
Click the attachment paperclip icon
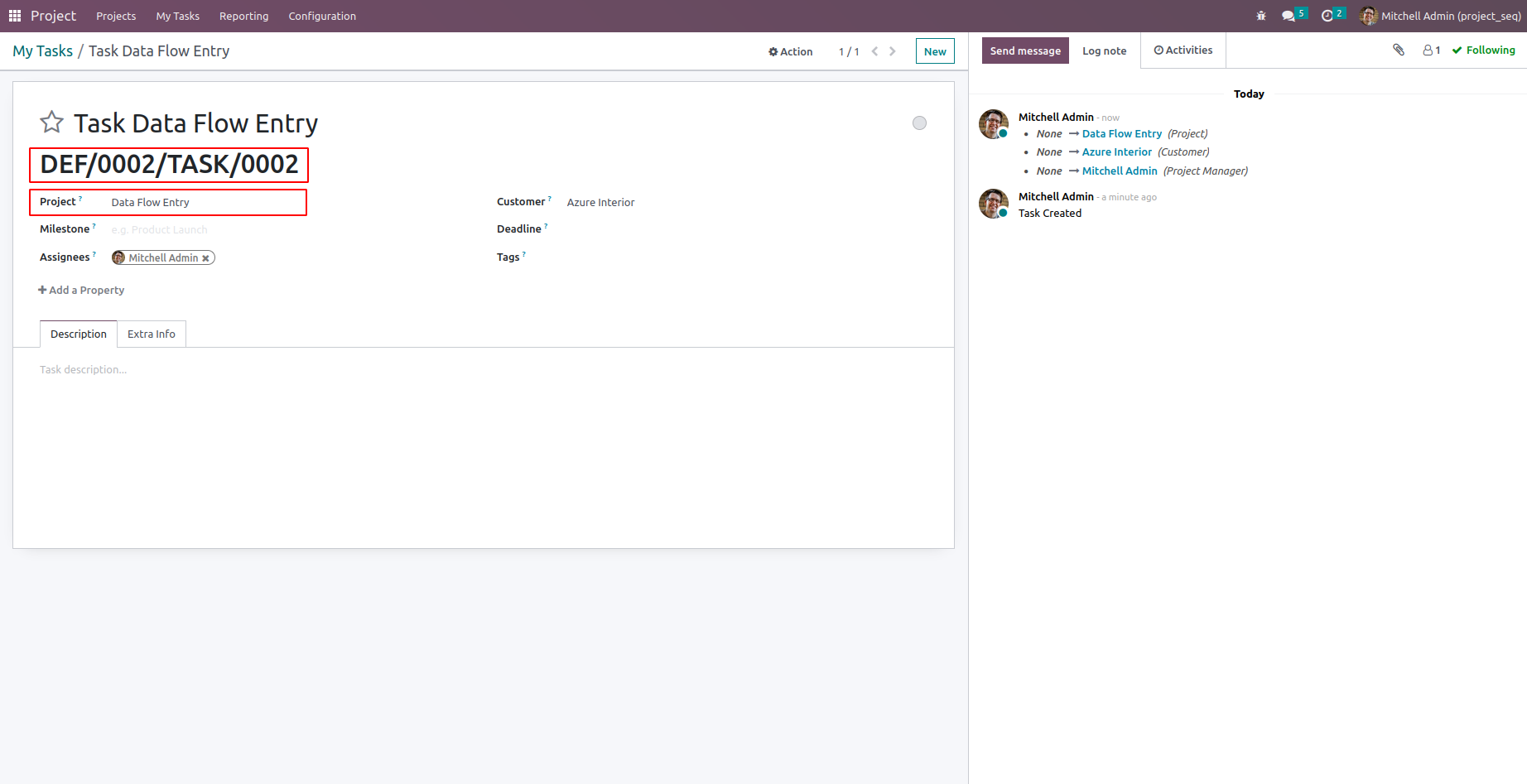(x=1399, y=50)
